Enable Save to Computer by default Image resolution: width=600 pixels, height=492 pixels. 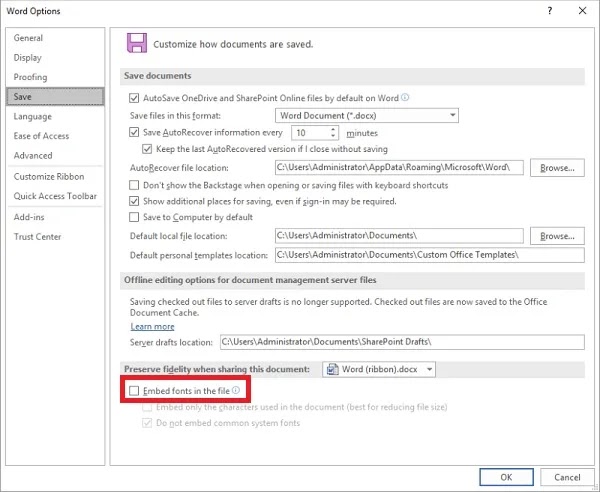click(x=134, y=217)
